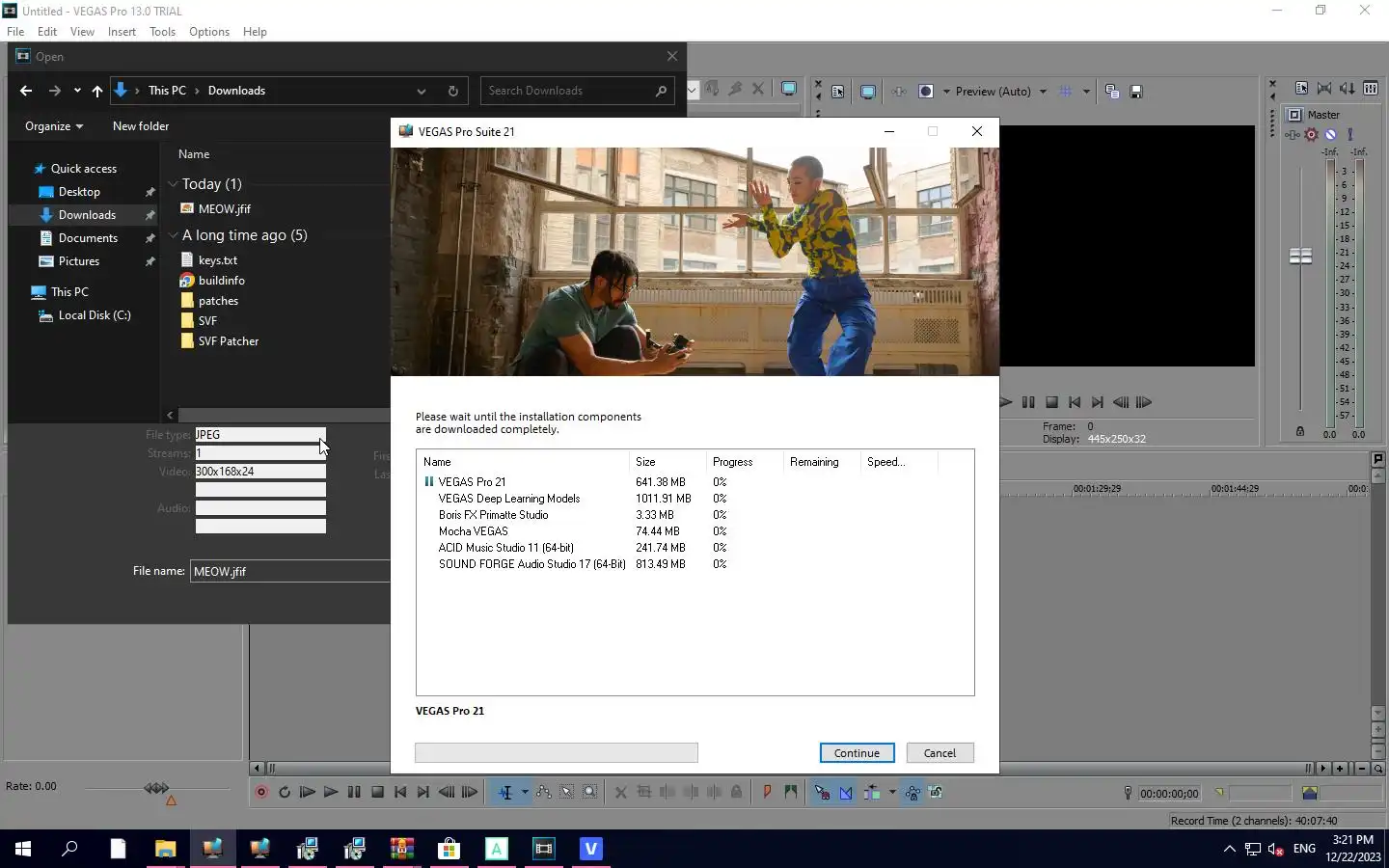Click Play From Start in the transport bar
The height and width of the screenshot is (868, 1389).
[x=308, y=793]
